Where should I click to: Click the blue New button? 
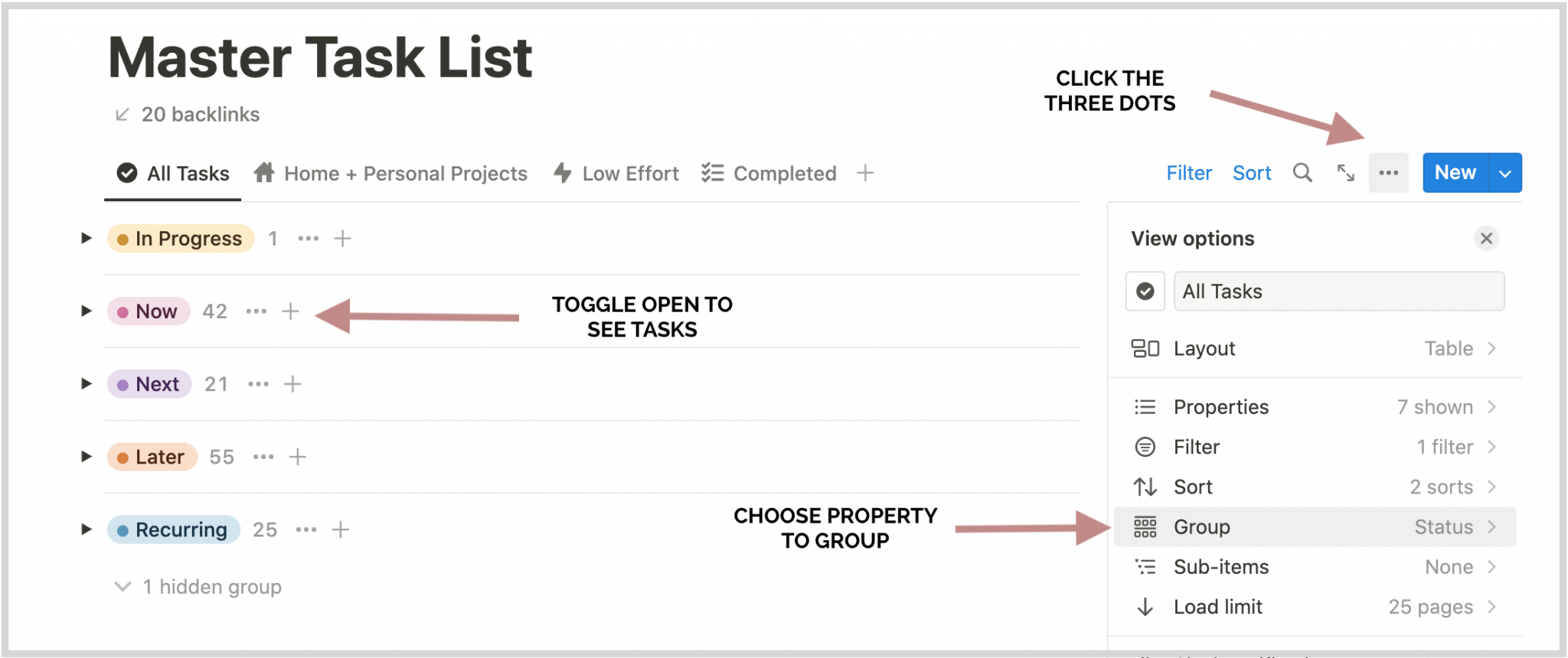[x=1455, y=173]
